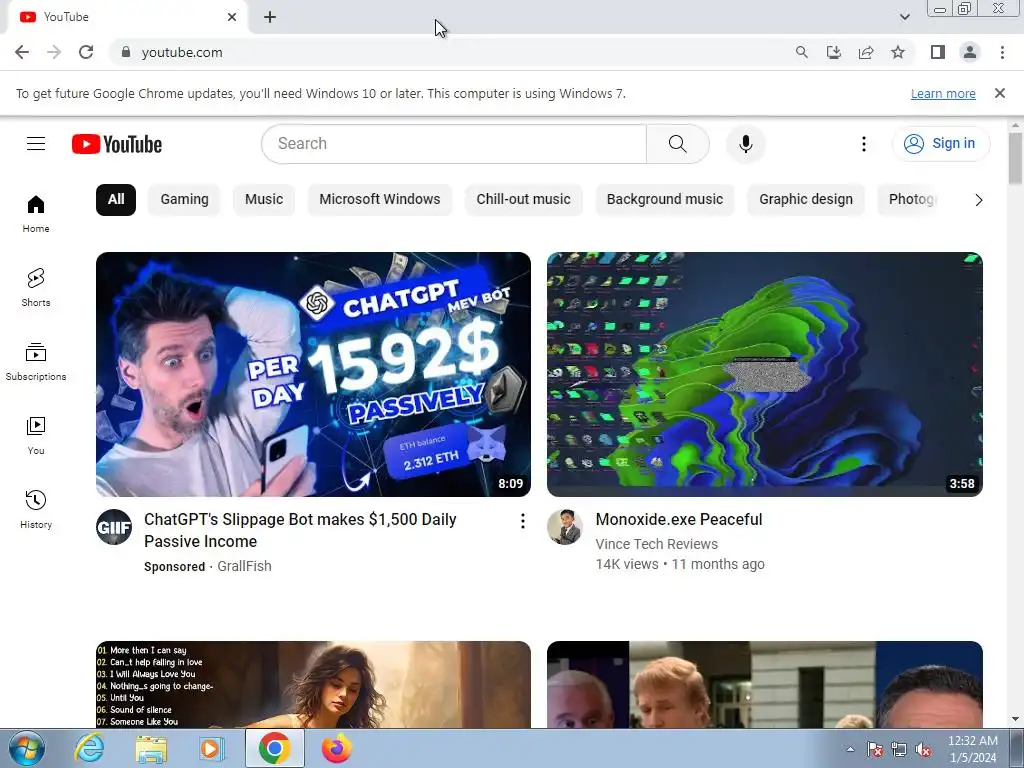Open a new browser tab
The width and height of the screenshot is (1024, 768).
point(270,17)
